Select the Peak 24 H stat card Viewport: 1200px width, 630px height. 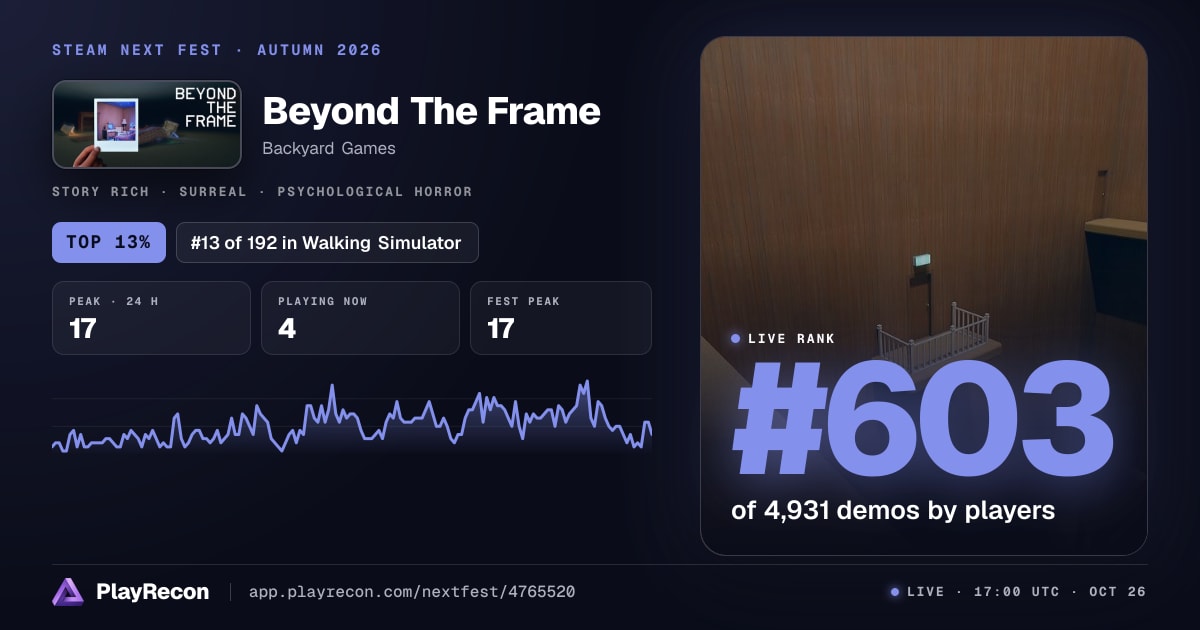click(x=151, y=318)
